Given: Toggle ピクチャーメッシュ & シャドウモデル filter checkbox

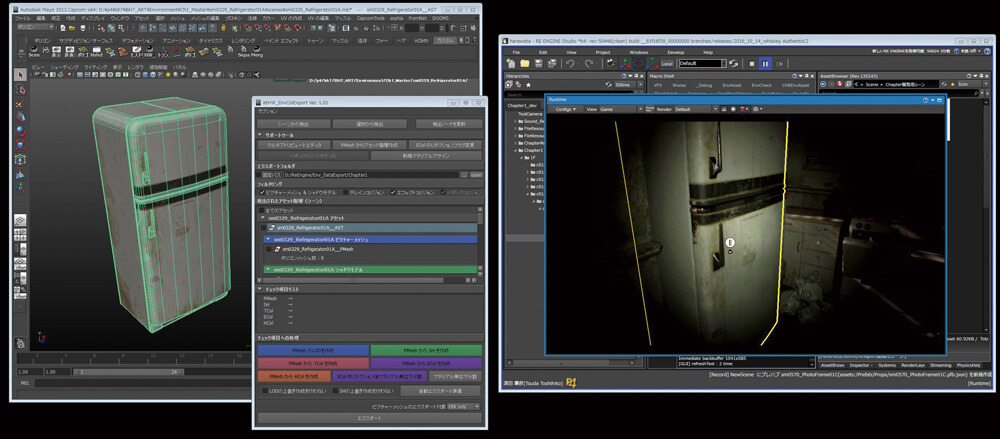Looking at the screenshot, I should click(261, 192).
